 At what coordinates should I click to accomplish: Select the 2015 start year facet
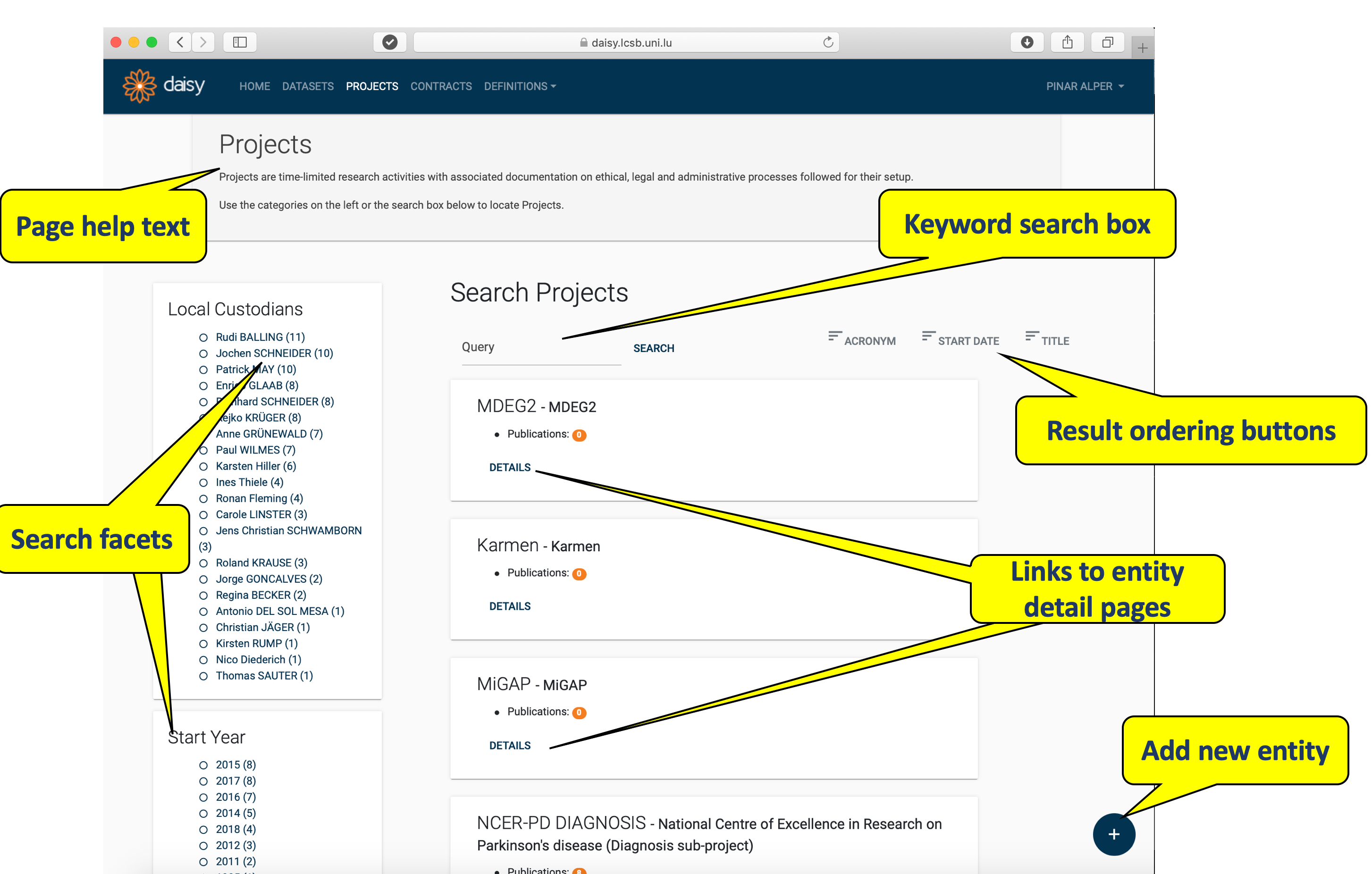236,765
